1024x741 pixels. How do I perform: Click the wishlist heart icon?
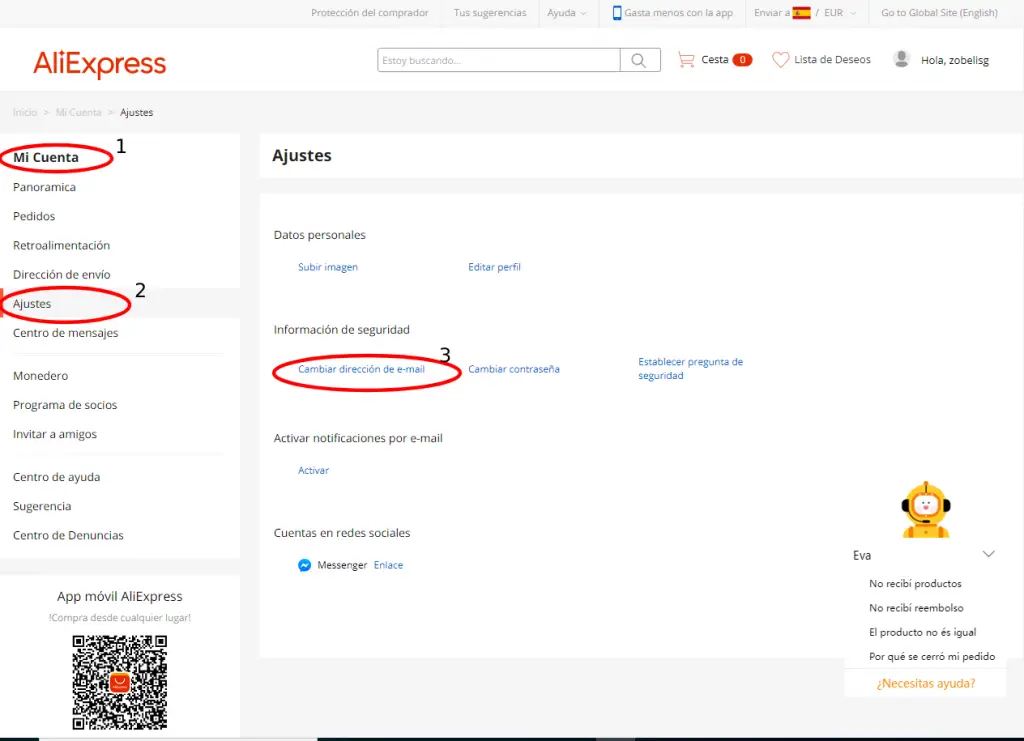coord(780,59)
